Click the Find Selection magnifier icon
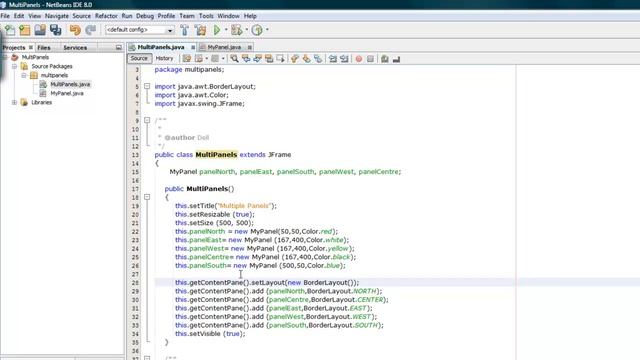Image resolution: width=640 pixels, height=360 pixels. coord(234,59)
